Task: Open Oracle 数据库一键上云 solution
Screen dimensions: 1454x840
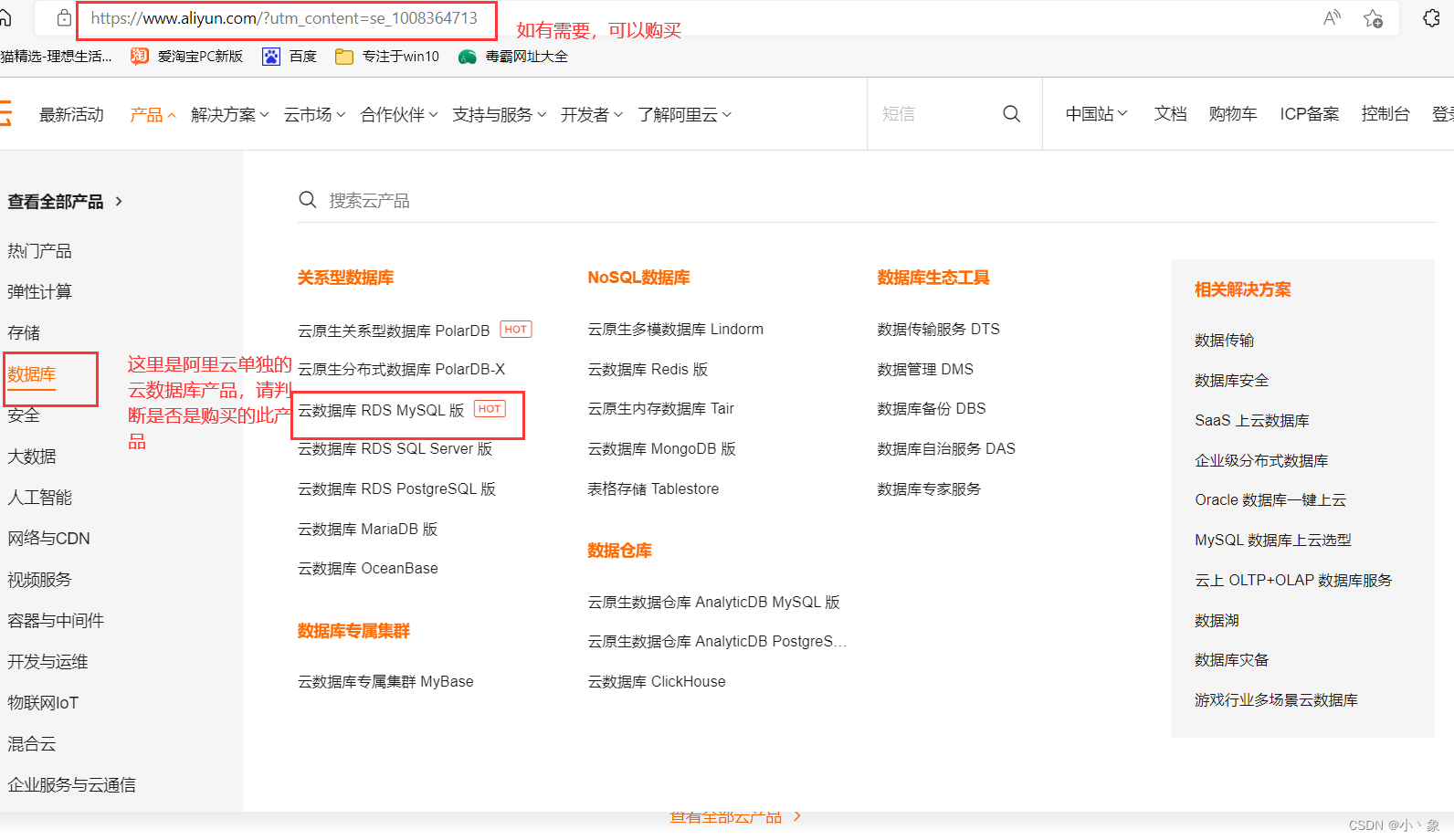Action: pyautogui.click(x=1270, y=500)
